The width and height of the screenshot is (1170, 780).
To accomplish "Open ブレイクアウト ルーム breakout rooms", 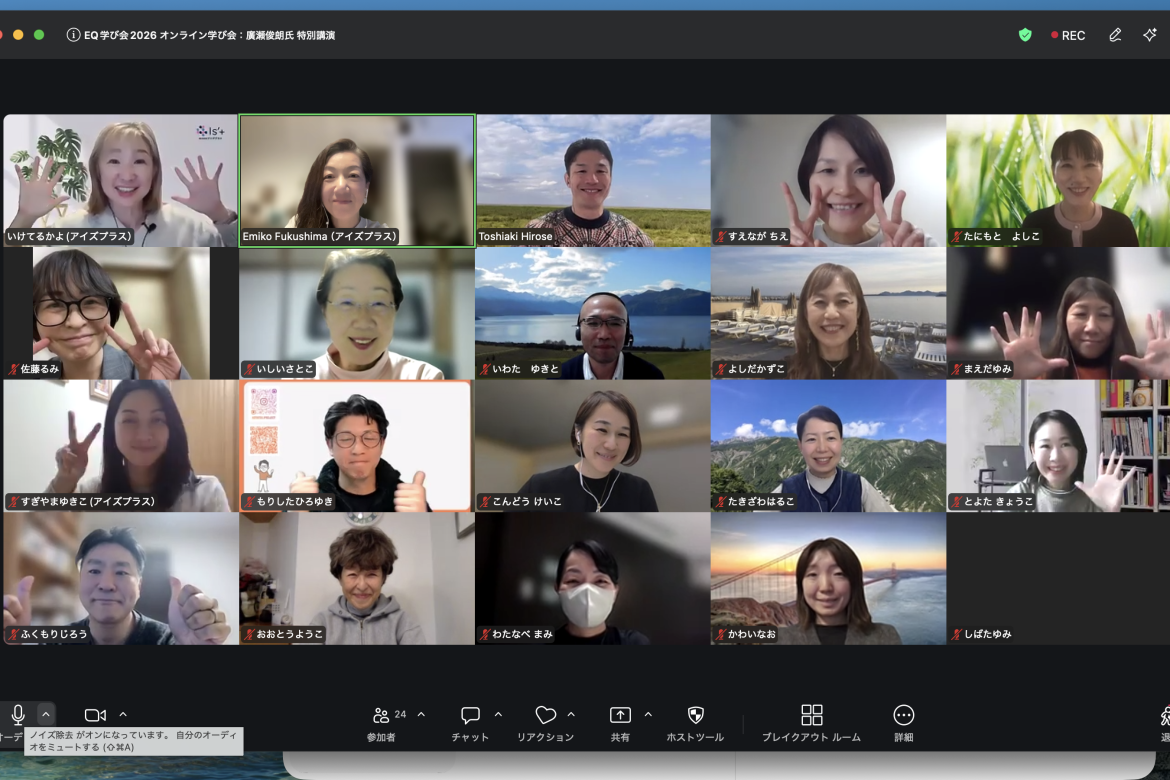I will (811, 722).
